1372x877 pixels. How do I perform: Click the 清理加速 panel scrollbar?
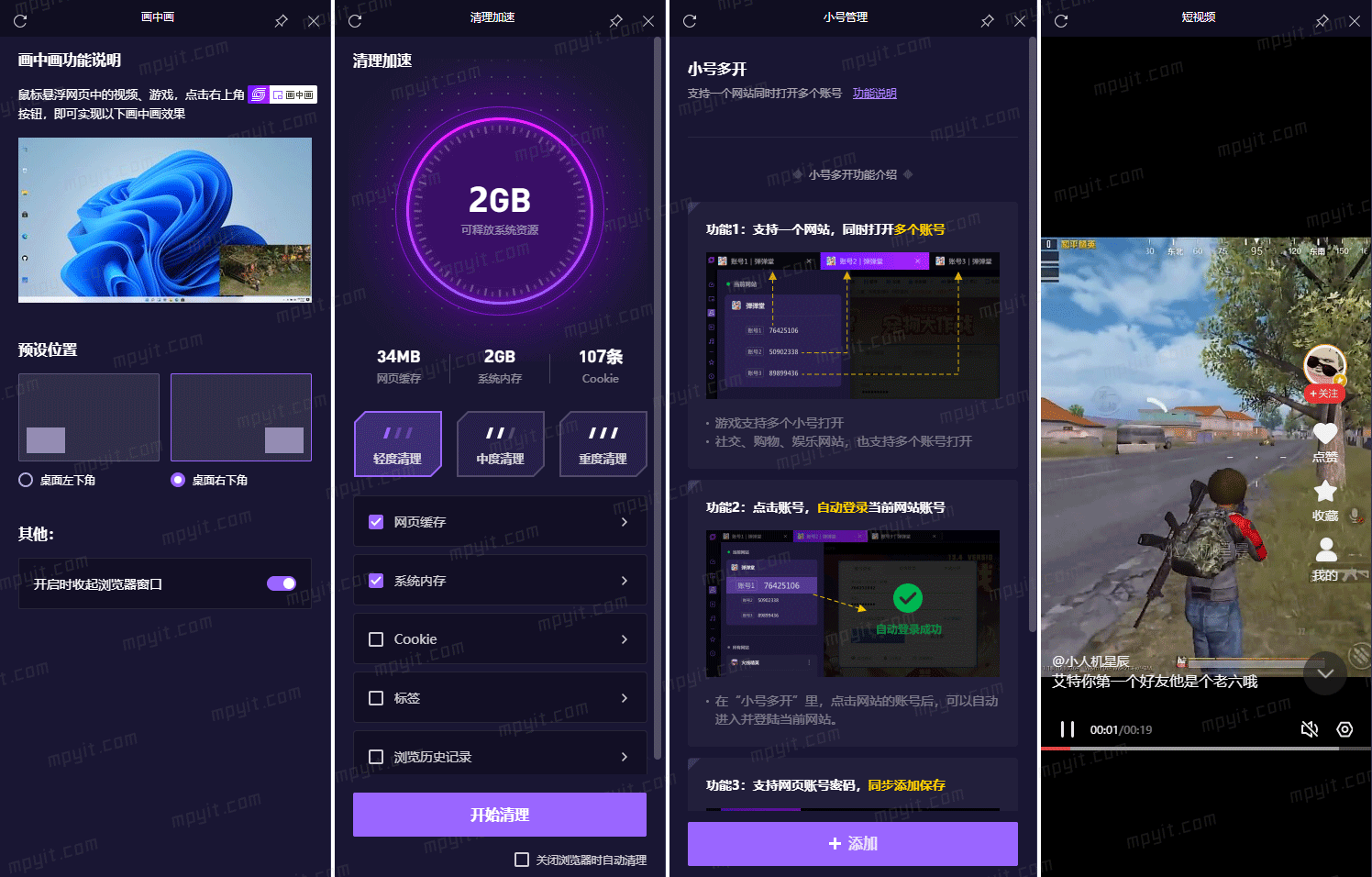[658, 399]
